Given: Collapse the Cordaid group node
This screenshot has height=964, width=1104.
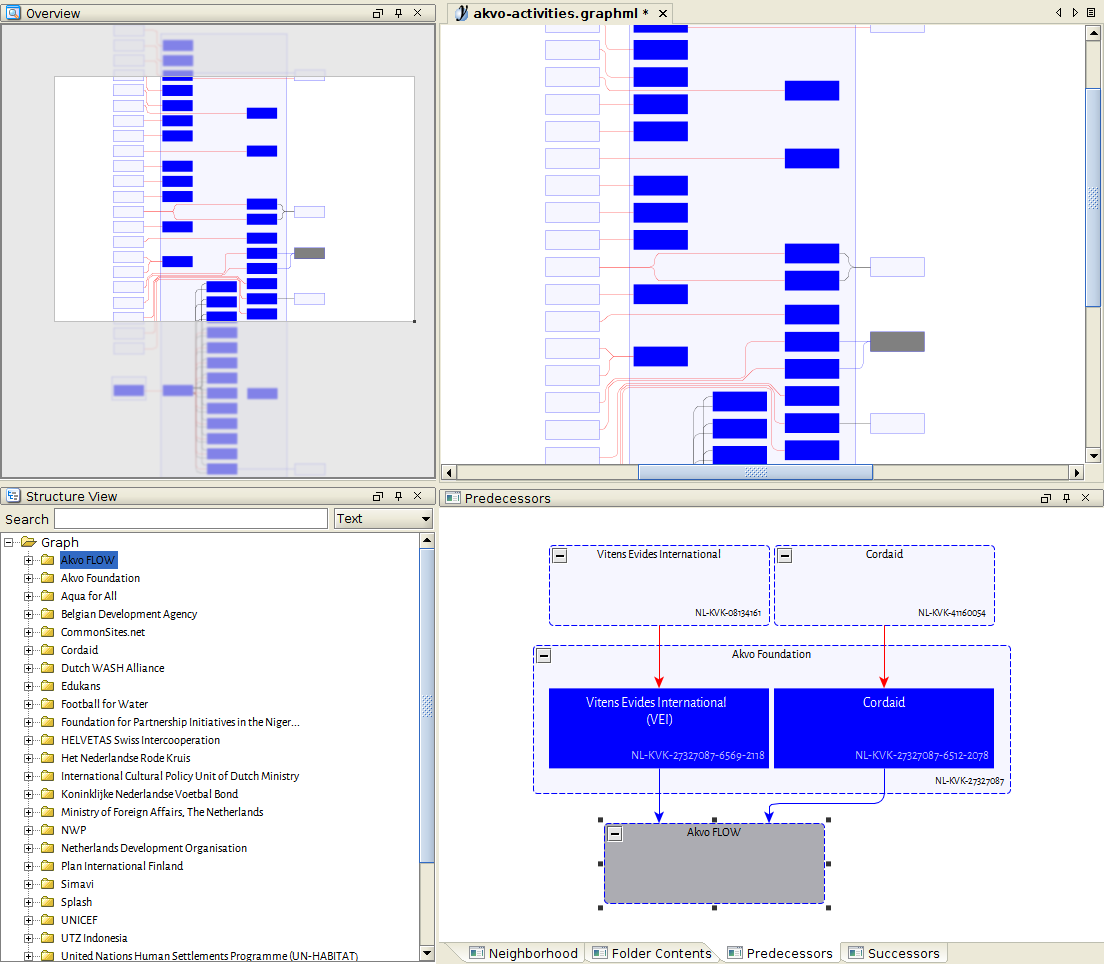Looking at the screenshot, I should (785, 555).
